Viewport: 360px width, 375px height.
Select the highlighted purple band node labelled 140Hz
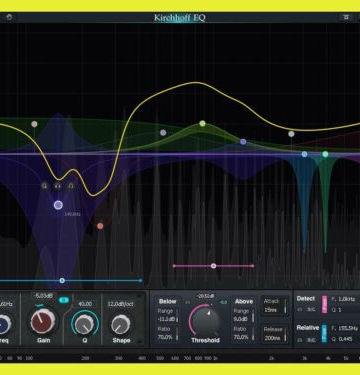tap(58, 205)
